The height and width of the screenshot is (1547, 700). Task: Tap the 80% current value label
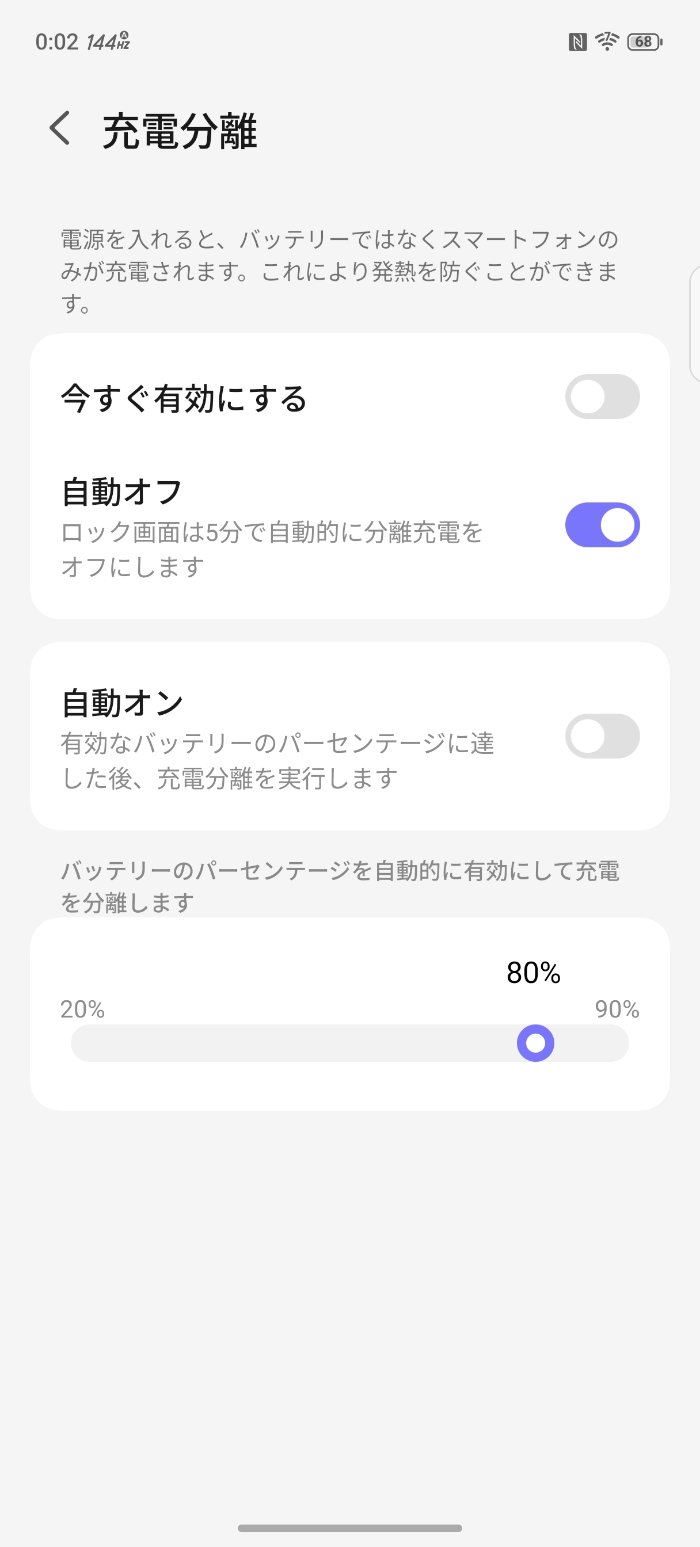tap(533, 973)
